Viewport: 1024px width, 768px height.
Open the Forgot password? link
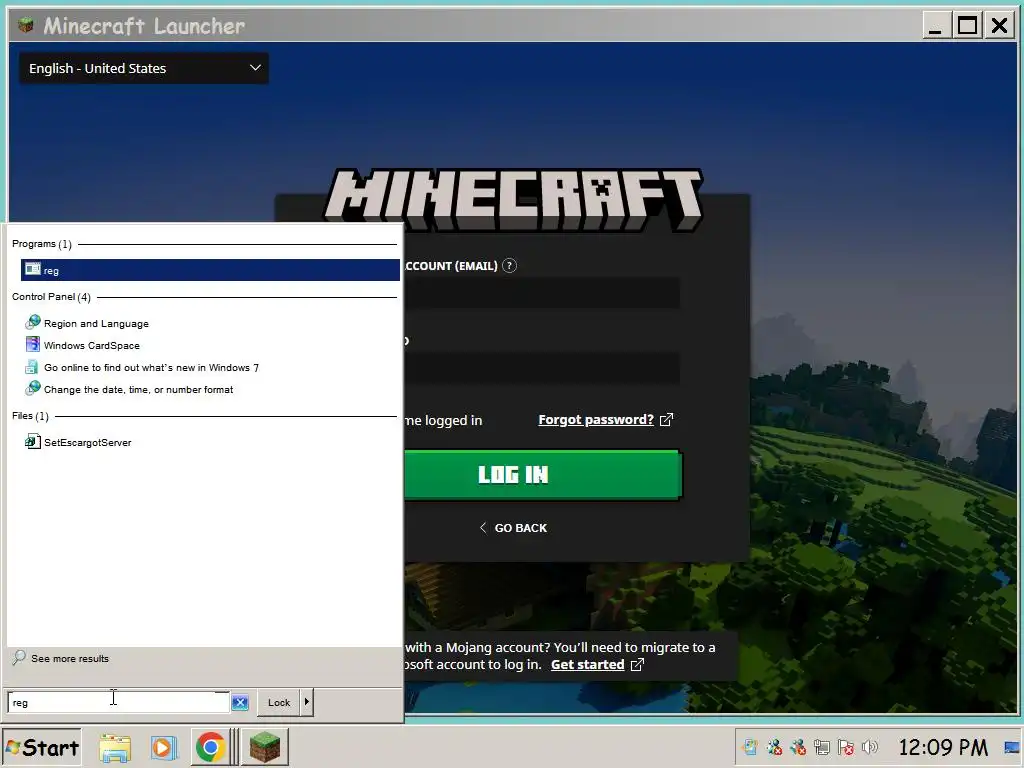(596, 420)
